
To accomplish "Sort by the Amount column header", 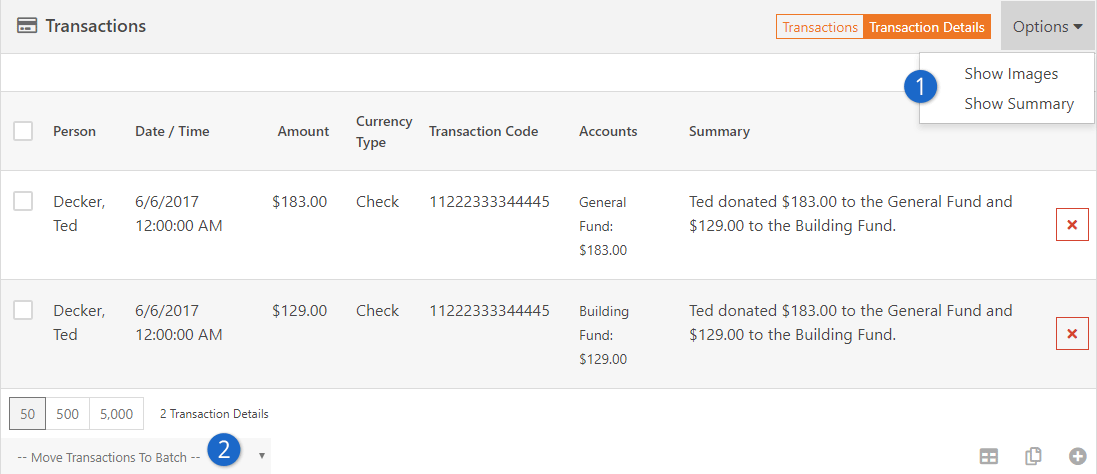I will point(303,131).
